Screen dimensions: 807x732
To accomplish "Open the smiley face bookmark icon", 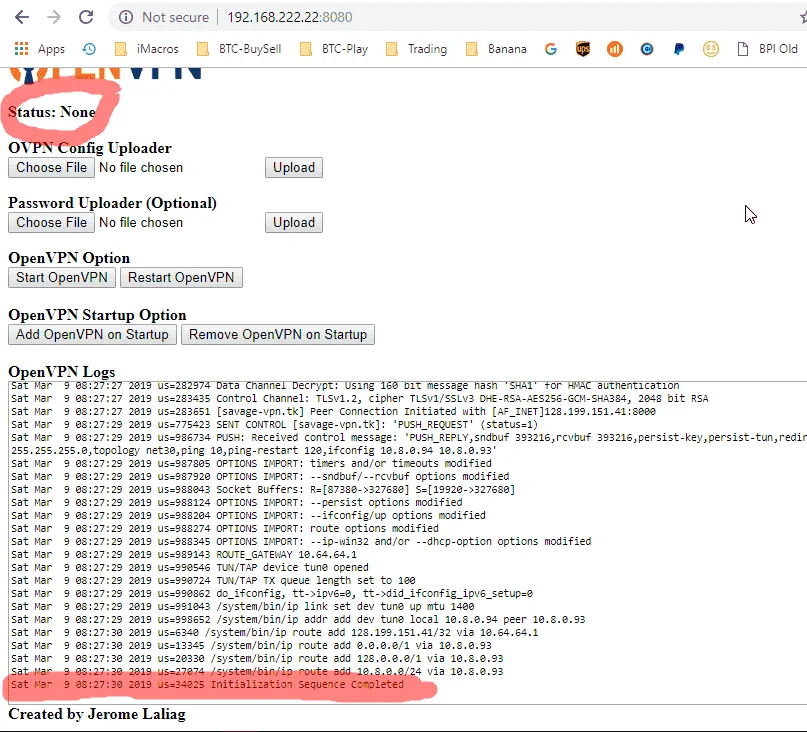I will 711,49.
